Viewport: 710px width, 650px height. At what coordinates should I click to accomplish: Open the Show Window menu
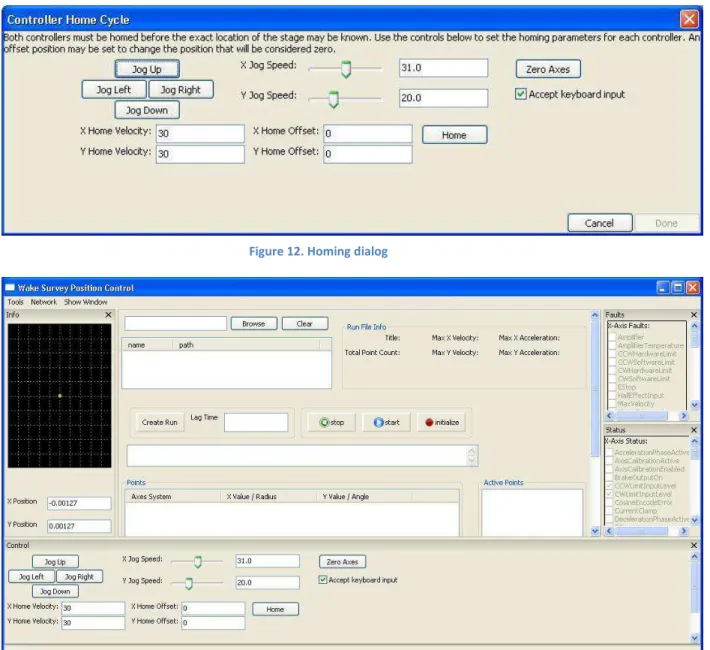[86, 302]
